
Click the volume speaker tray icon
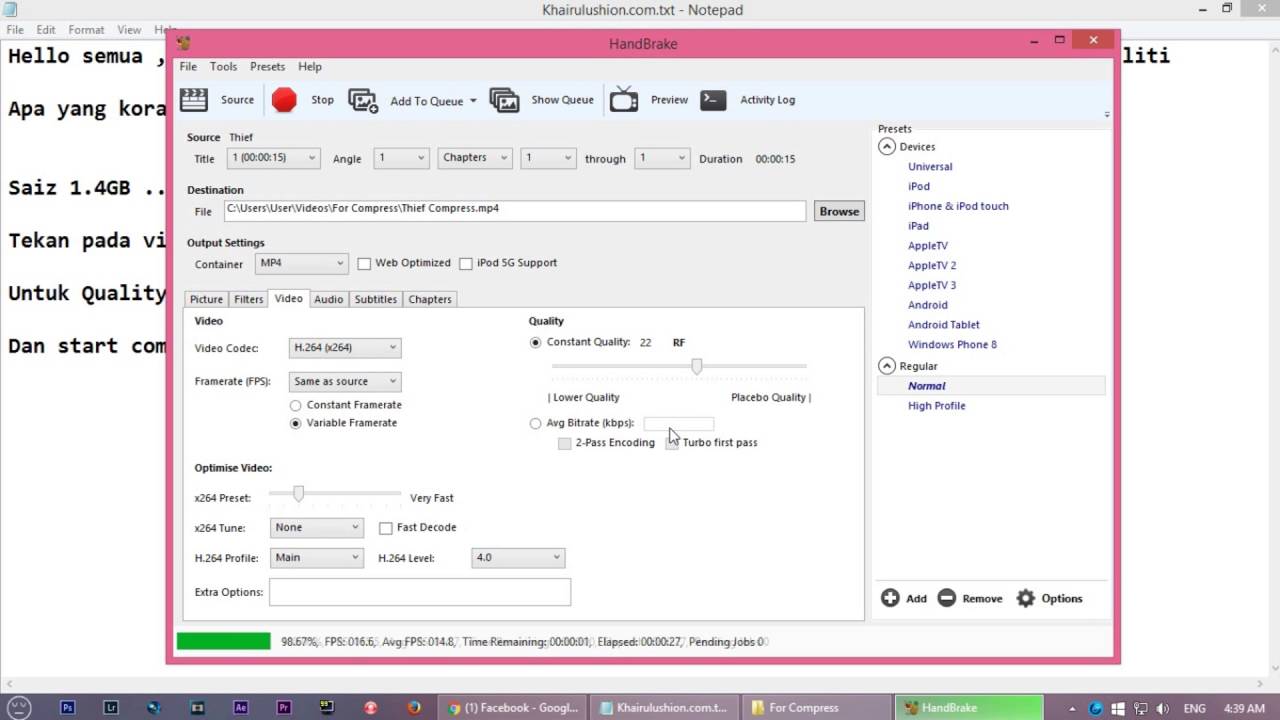point(1162,708)
